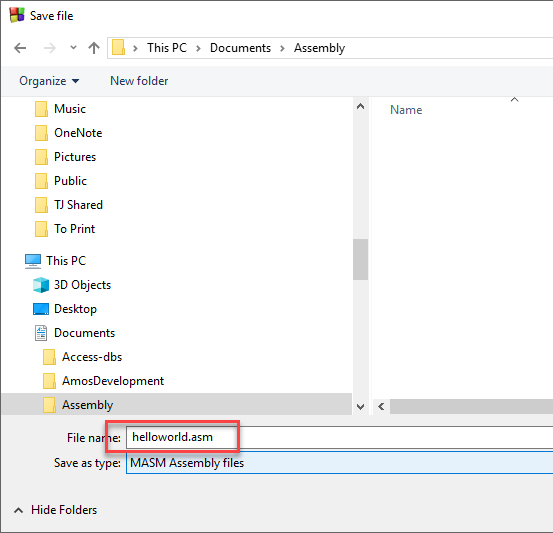Open Save as type combo box

pyautogui.click(x=339, y=463)
